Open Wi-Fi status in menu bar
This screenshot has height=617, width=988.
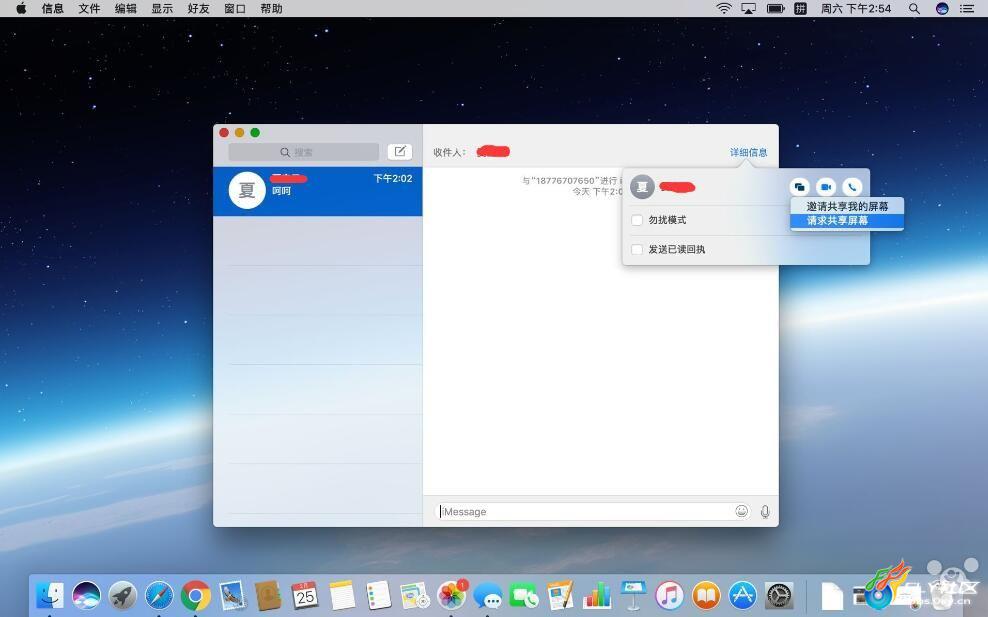tap(724, 8)
